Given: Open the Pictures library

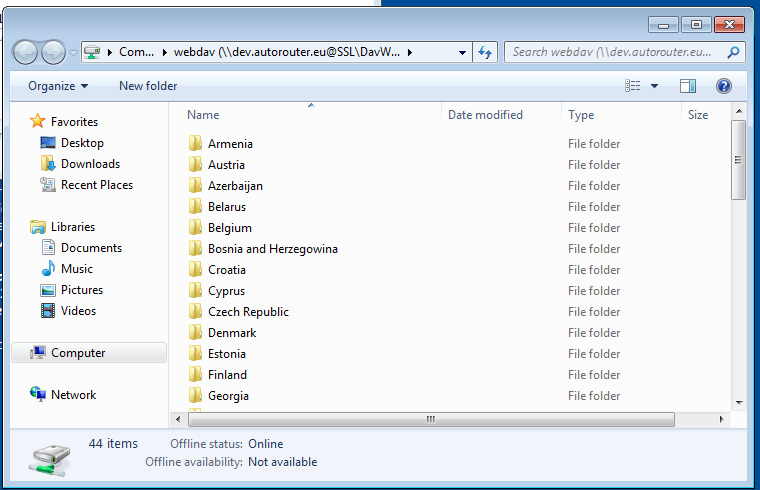Looking at the screenshot, I should pos(72,290).
